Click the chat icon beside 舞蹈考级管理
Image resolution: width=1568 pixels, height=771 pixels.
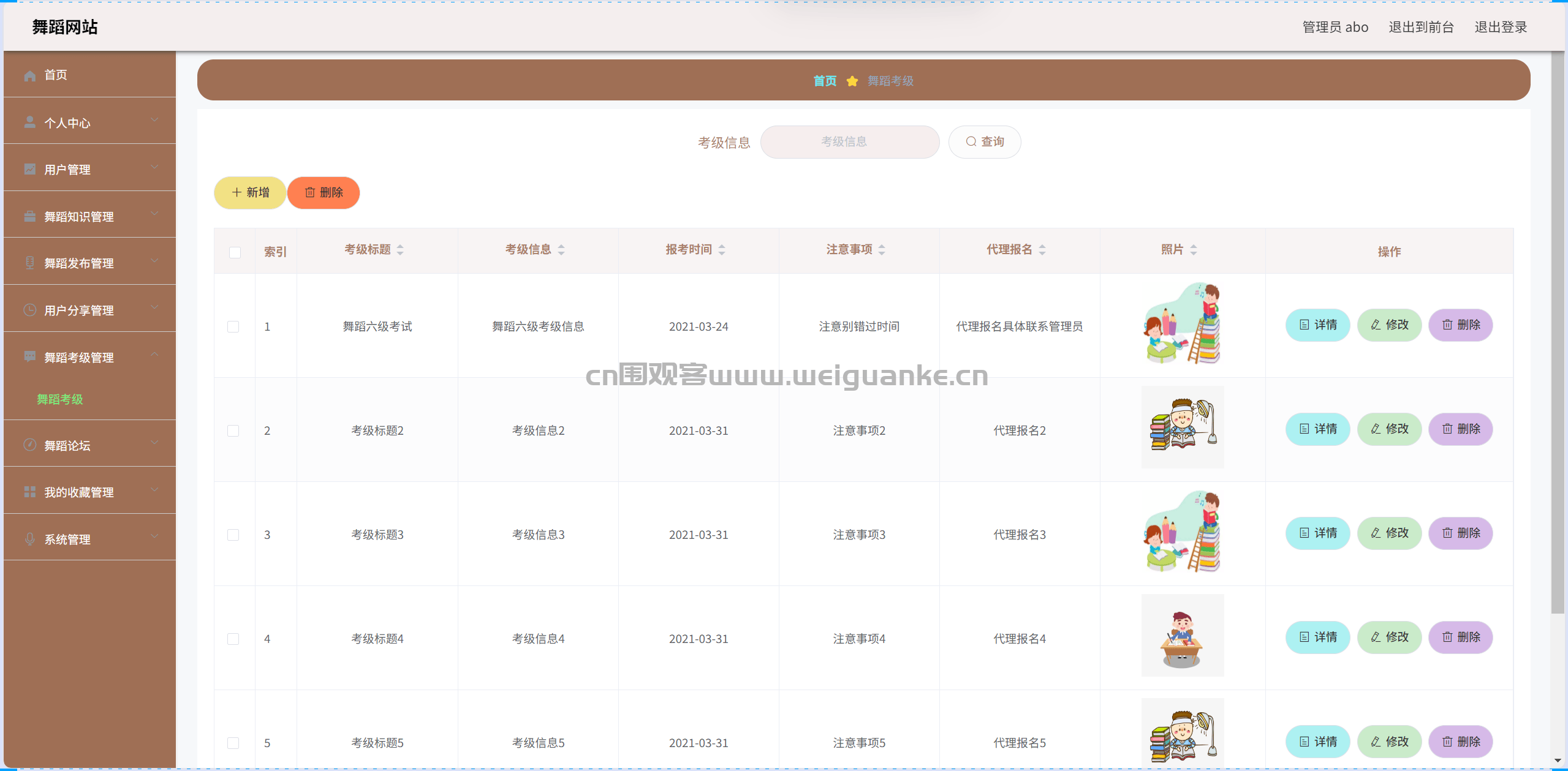29,357
